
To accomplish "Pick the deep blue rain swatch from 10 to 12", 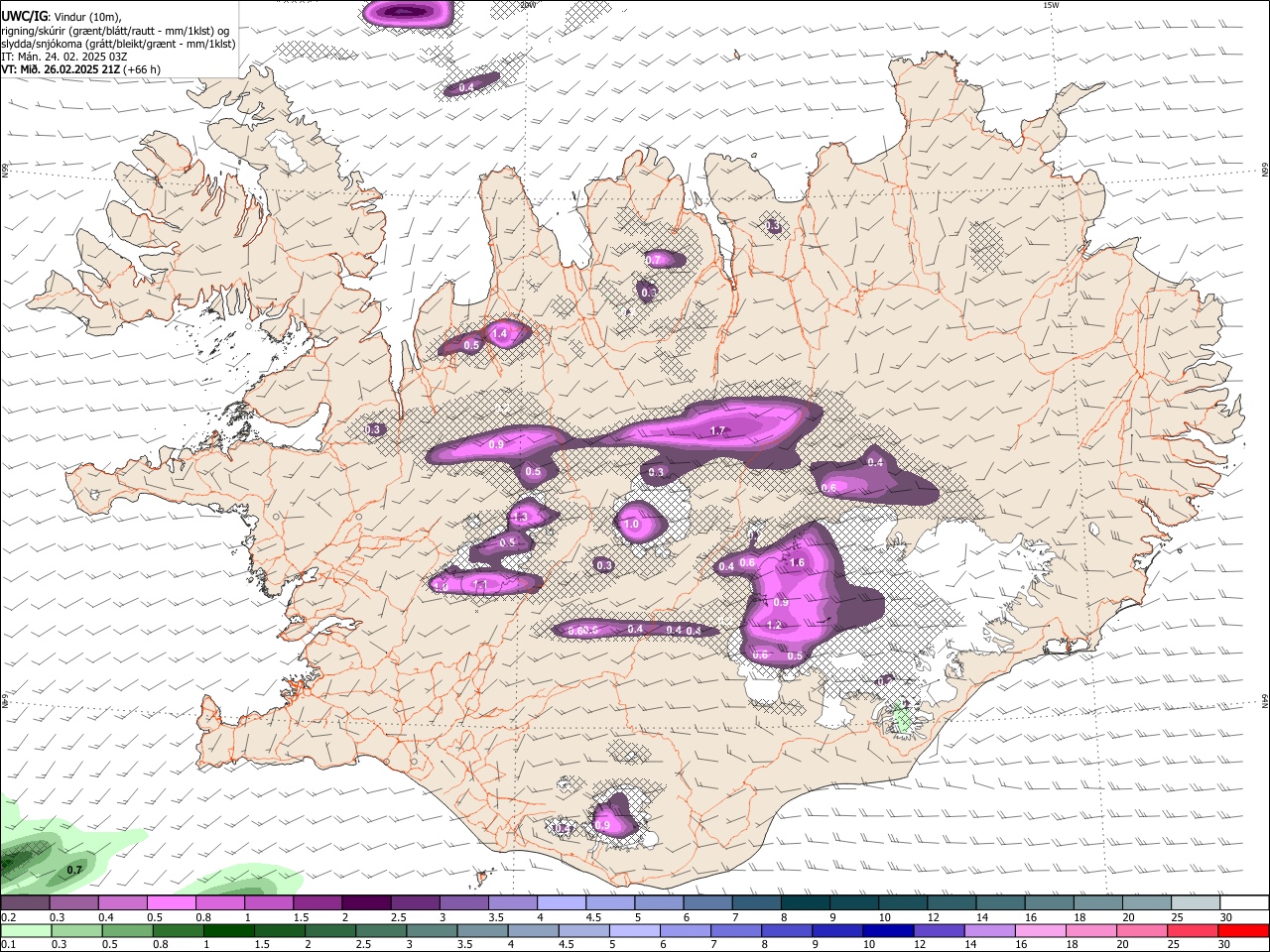I will click(x=888, y=931).
